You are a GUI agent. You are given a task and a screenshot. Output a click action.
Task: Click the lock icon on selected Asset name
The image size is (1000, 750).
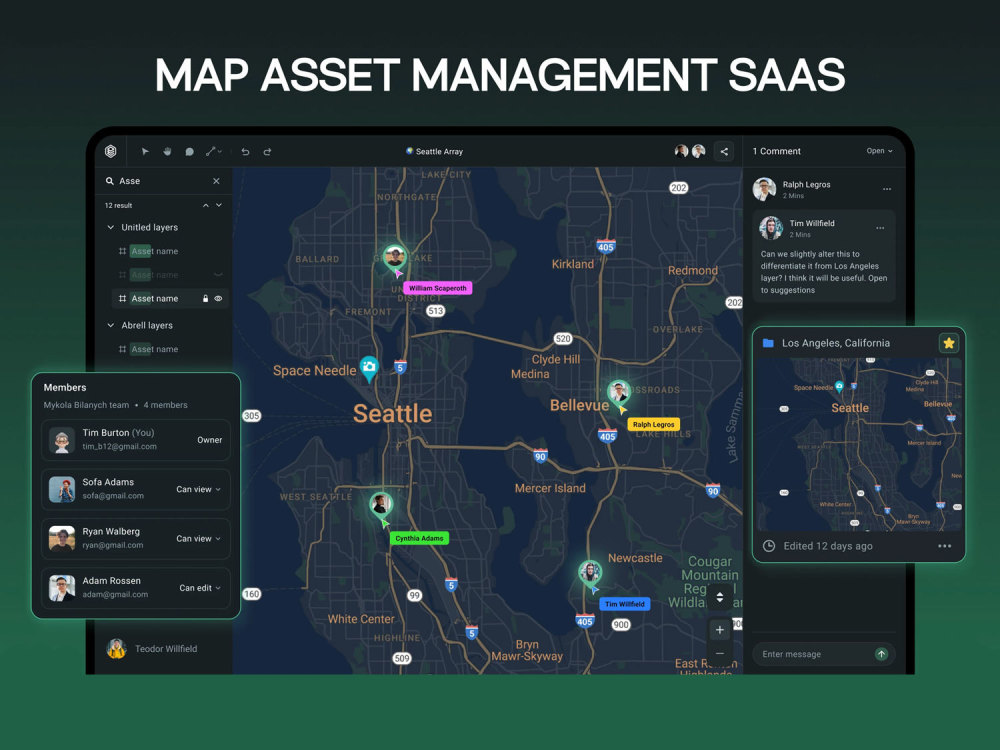pyautogui.click(x=205, y=298)
